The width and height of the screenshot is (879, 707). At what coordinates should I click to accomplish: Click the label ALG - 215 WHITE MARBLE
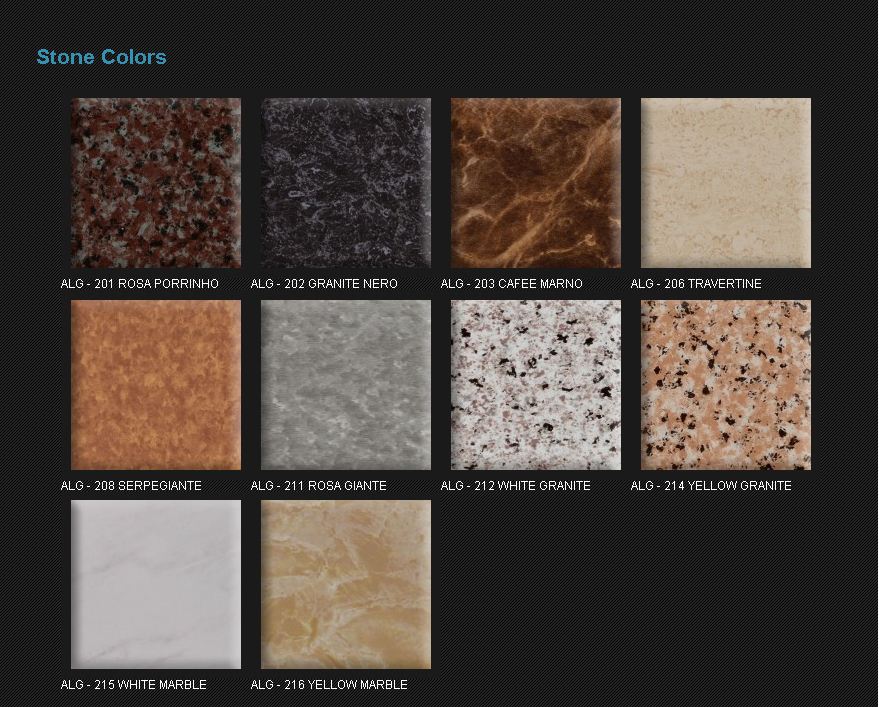point(133,685)
